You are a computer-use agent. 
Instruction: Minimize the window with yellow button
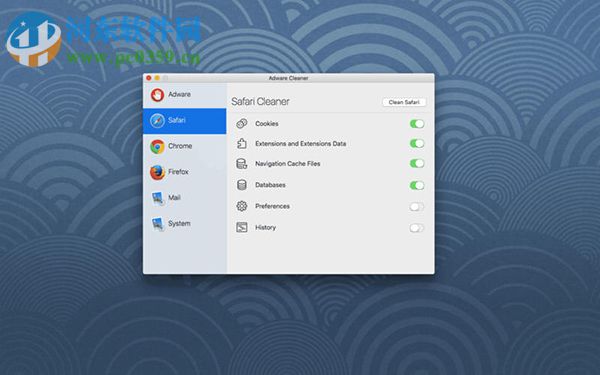(x=157, y=78)
